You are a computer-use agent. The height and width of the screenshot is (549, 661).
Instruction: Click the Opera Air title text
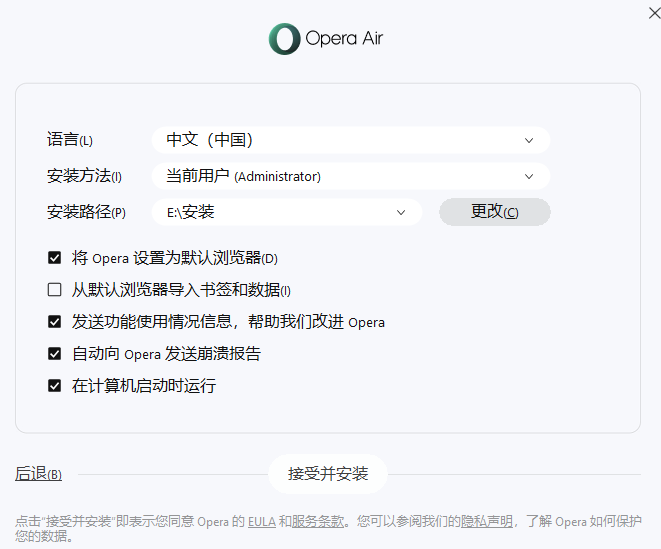[344, 38]
